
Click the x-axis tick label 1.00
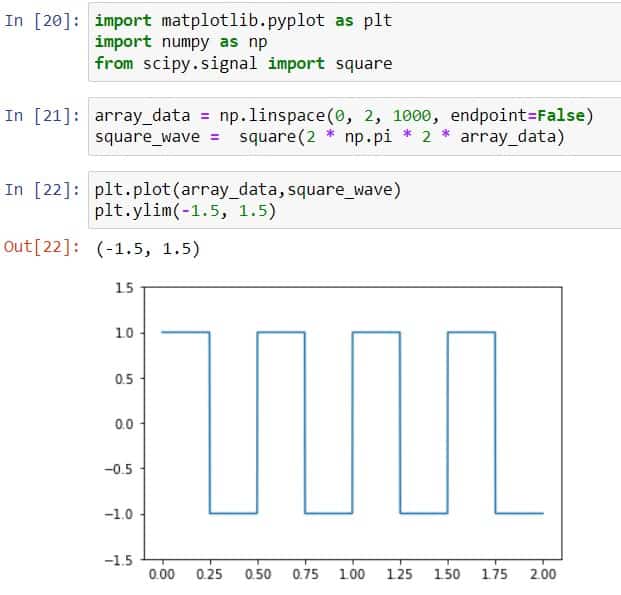tap(352, 574)
